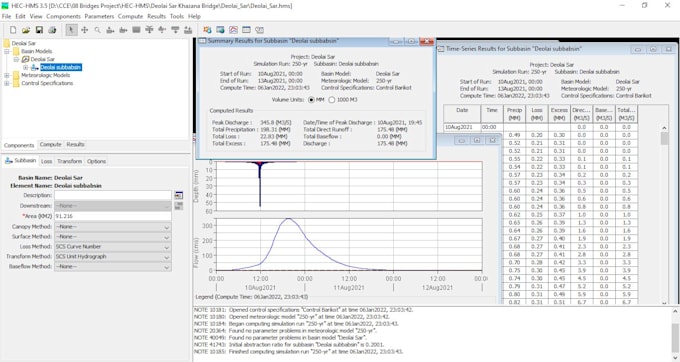Expand the Meteorologic Models folder
Screen dimensions: 680x362
(x=7, y=75)
